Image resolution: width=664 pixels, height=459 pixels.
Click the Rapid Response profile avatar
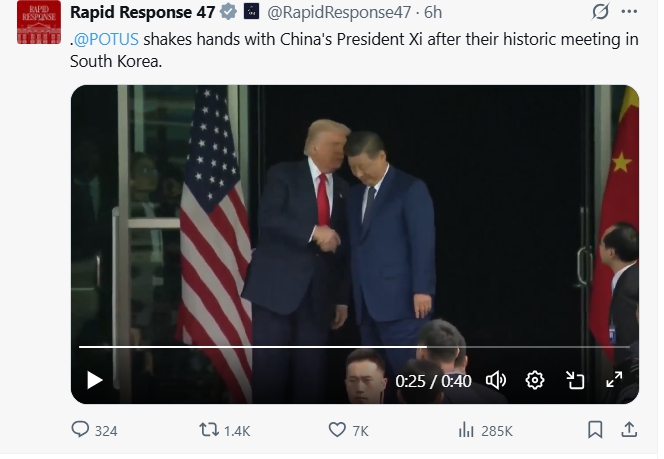[39, 24]
